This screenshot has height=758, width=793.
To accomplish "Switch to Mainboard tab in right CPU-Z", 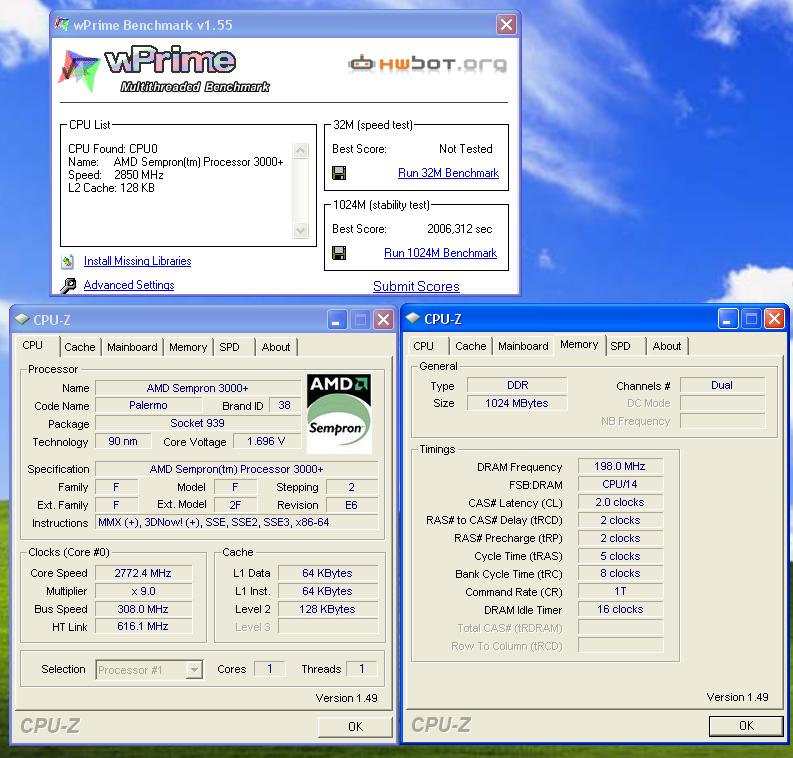I will tap(523, 346).
